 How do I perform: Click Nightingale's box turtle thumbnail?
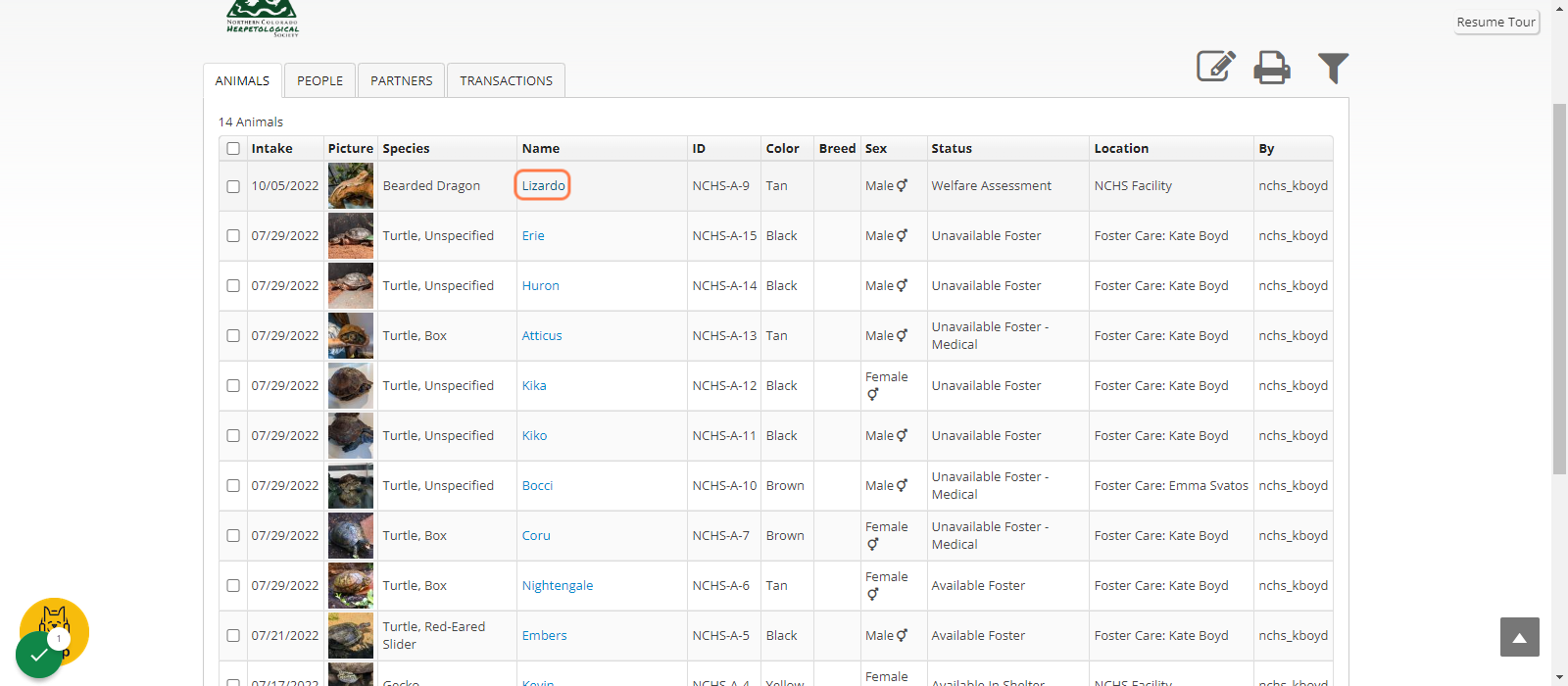coord(351,586)
